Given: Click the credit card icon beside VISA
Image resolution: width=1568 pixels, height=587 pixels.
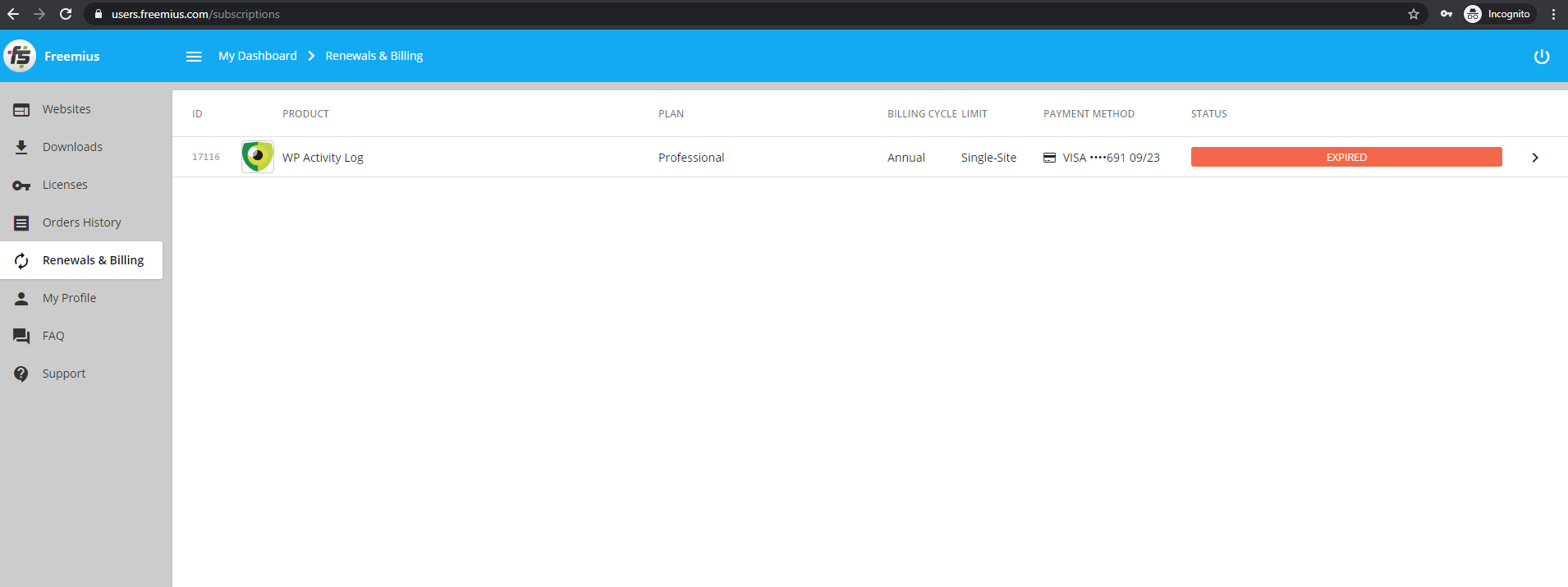Looking at the screenshot, I should pos(1049,158).
